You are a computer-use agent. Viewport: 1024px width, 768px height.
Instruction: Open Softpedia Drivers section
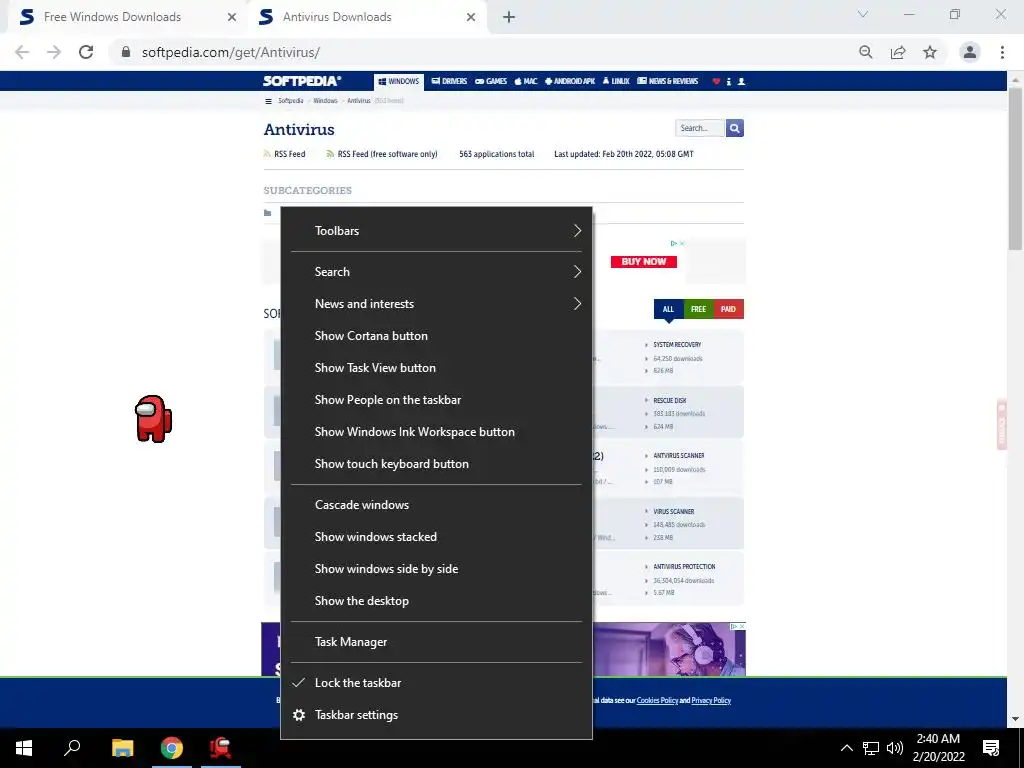[449, 82]
